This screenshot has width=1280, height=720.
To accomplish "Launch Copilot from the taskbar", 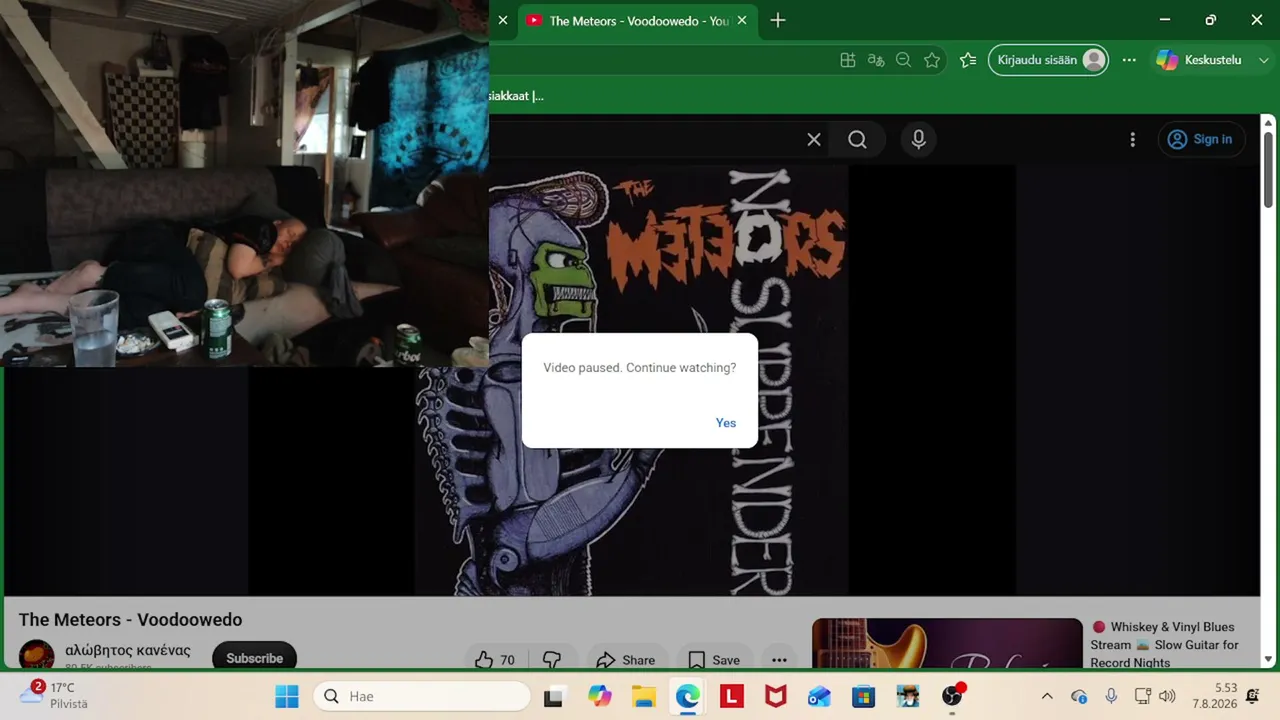I will [600, 696].
